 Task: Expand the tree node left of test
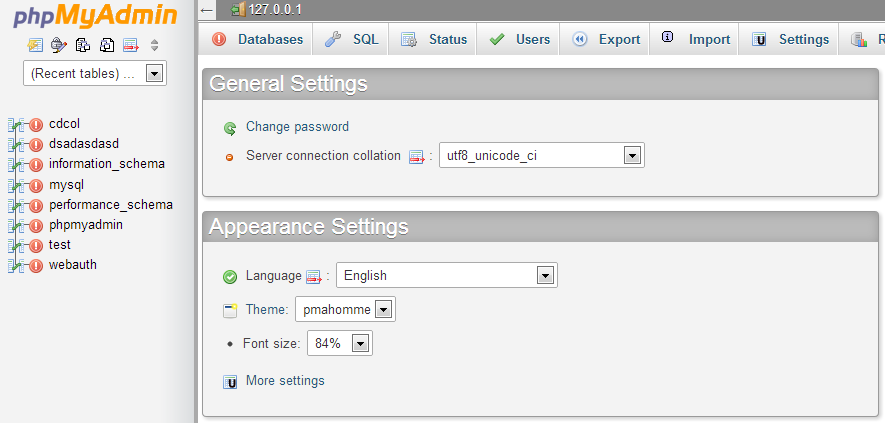click(x=17, y=246)
